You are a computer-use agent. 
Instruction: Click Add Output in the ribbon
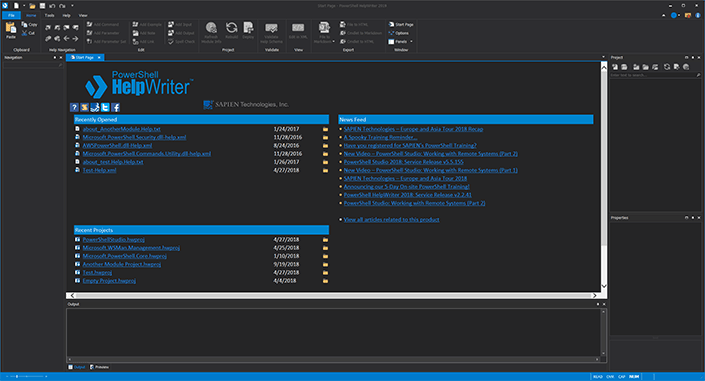pos(181,33)
